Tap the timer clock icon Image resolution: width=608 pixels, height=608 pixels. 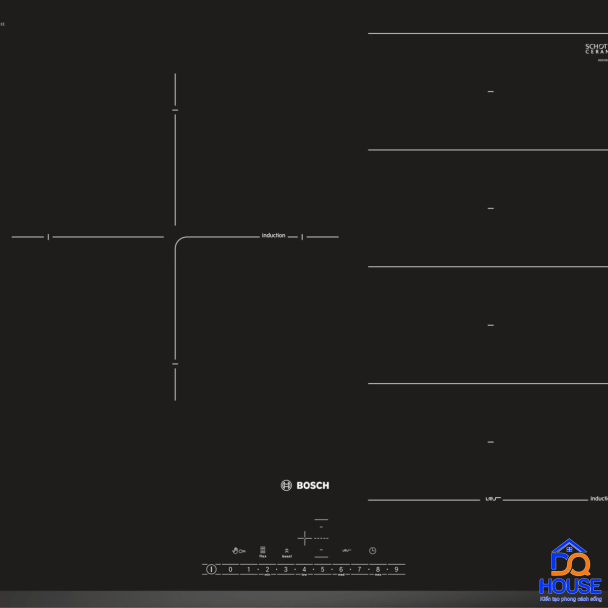click(x=373, y=551)
